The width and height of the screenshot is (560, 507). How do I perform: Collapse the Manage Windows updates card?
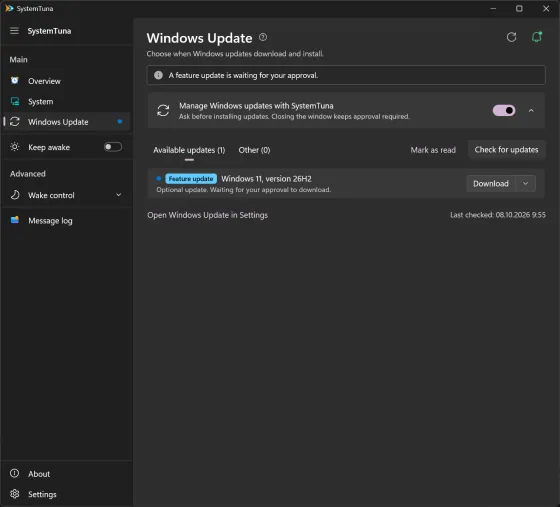pos(531,110)
